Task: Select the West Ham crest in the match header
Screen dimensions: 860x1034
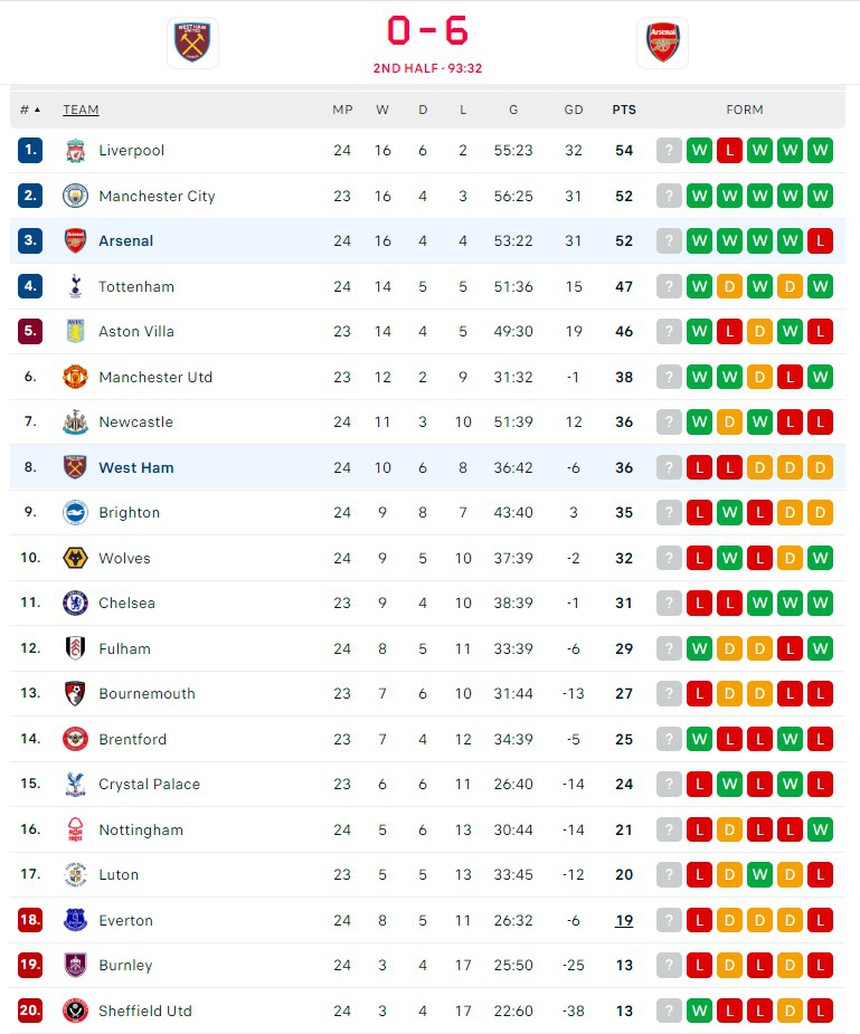Action: click(192, 43)
